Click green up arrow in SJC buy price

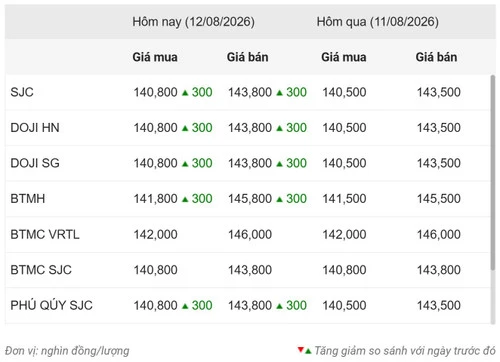click(185, 93)
